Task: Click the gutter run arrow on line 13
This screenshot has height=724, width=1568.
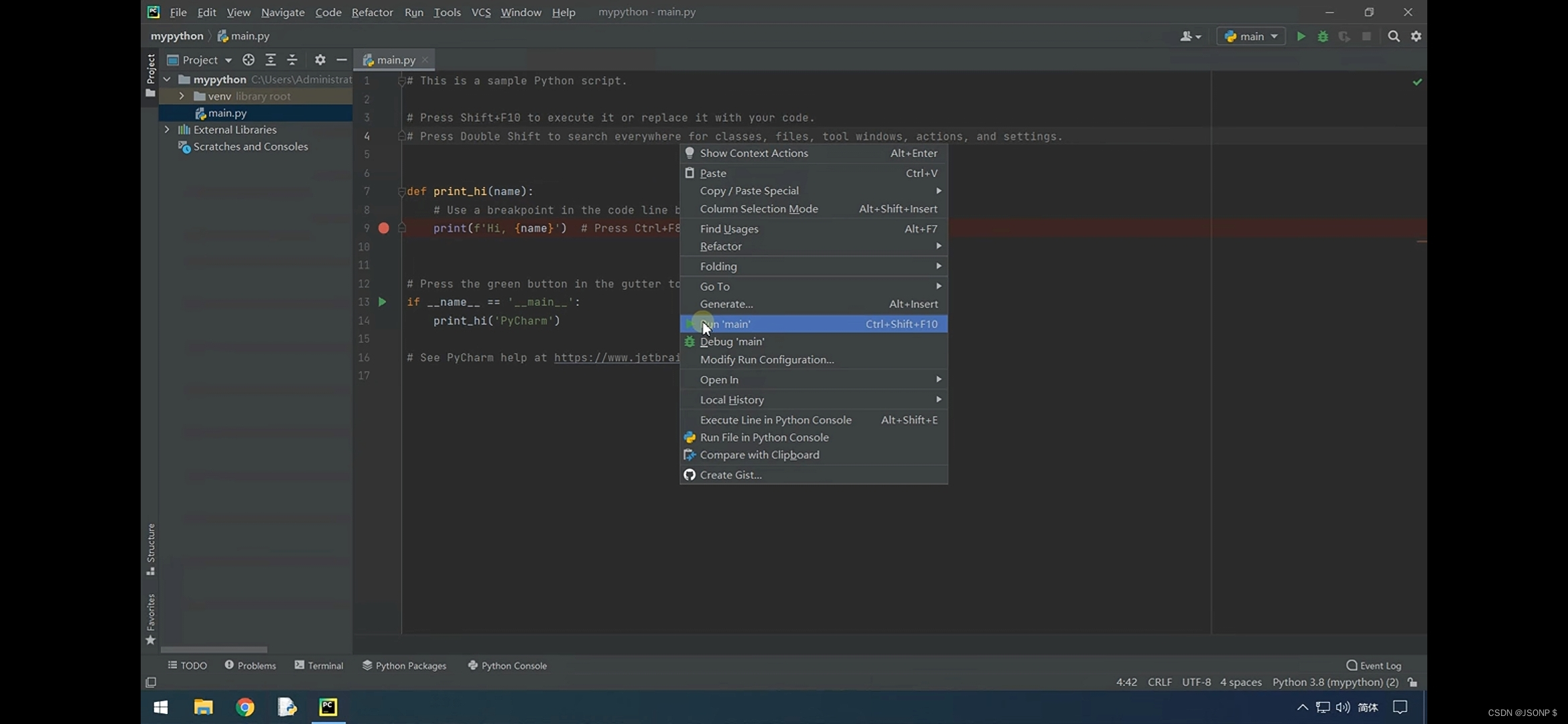Action: click(x=382, y=302)
